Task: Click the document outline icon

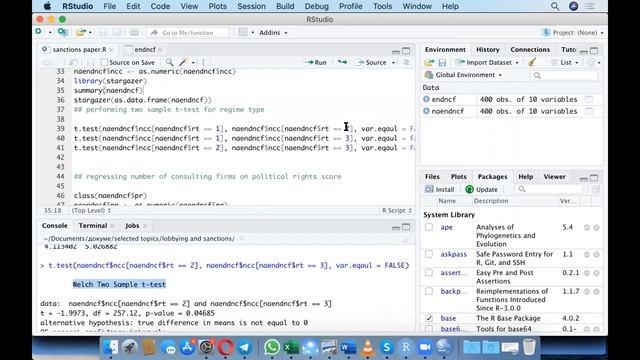Action: pos(406,62)
